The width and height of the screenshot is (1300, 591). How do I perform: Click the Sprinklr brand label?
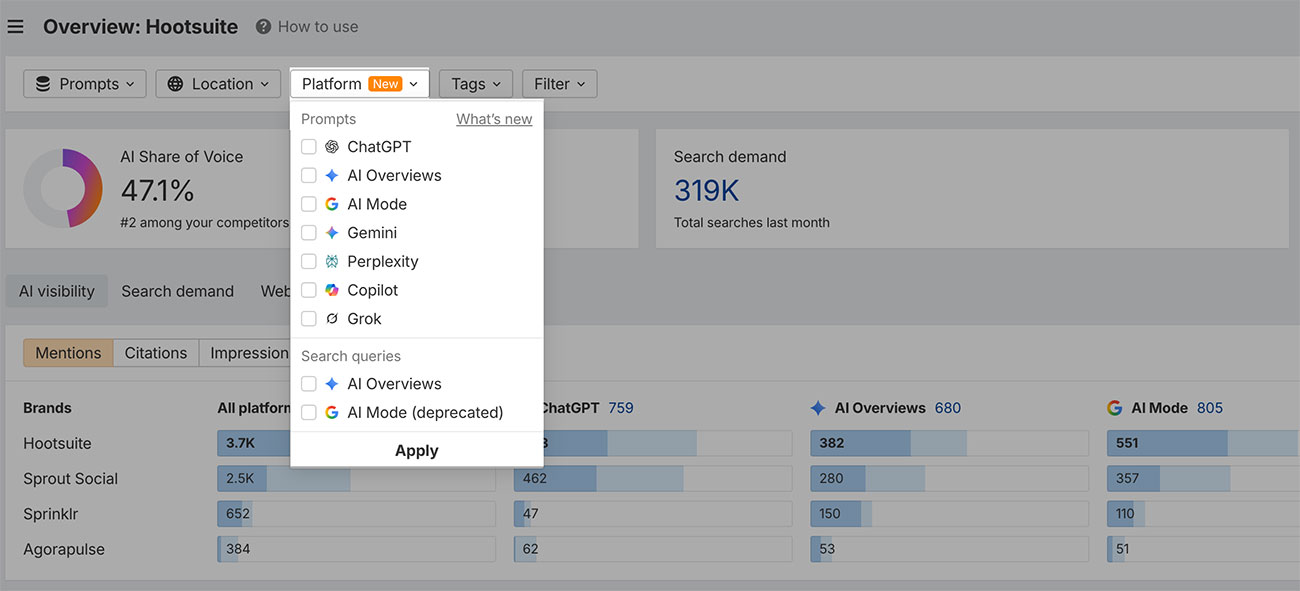tap(51, 514)
